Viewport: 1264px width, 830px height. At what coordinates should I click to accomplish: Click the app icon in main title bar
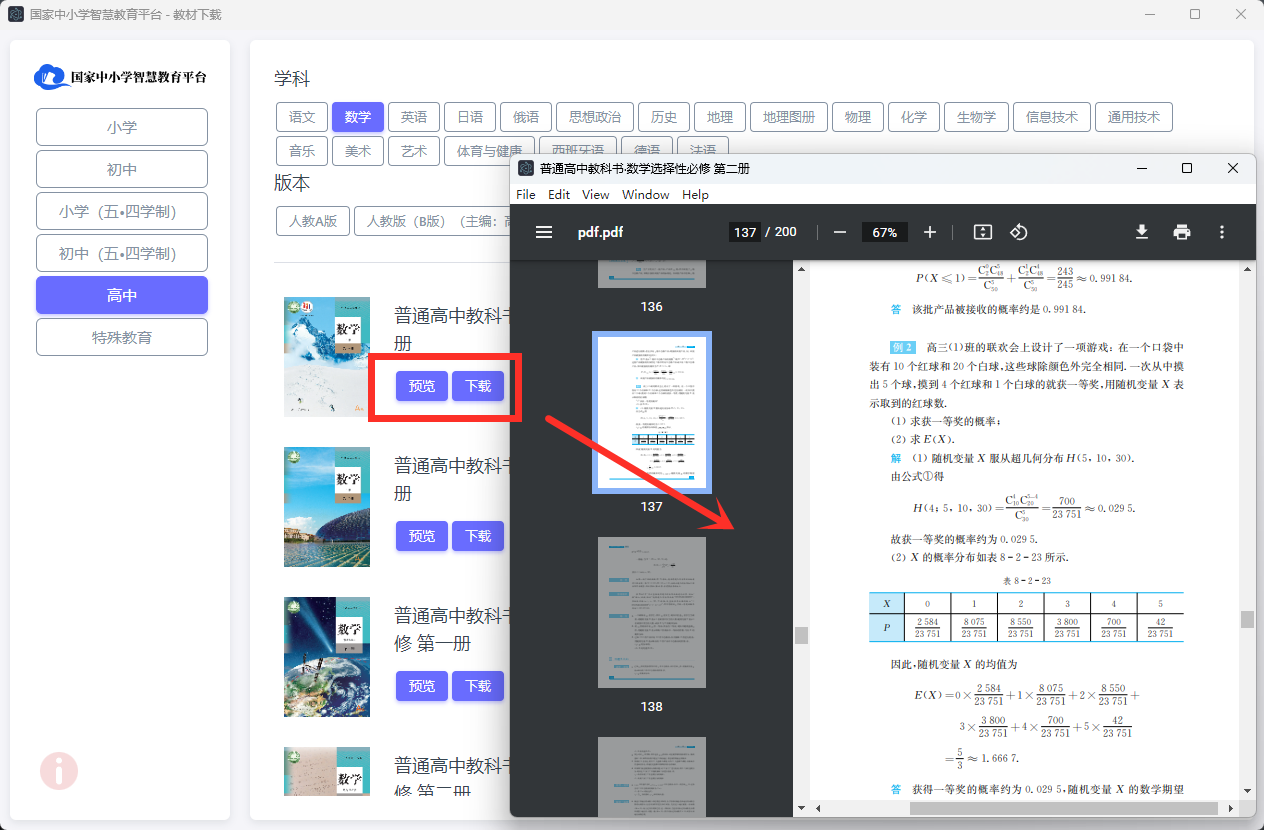tap(16, 14)
